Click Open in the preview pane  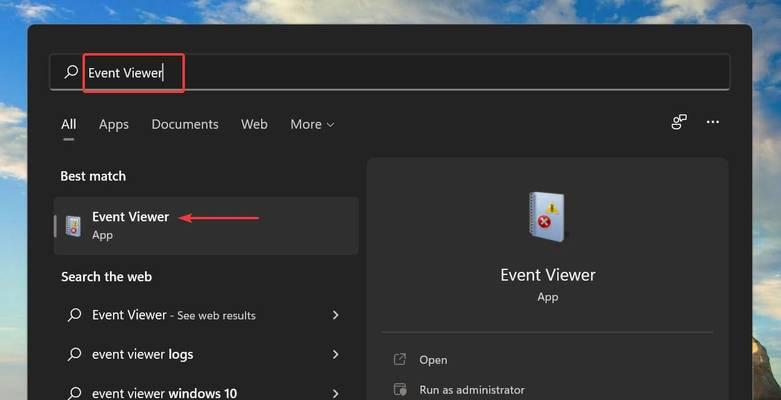point(433,360)
